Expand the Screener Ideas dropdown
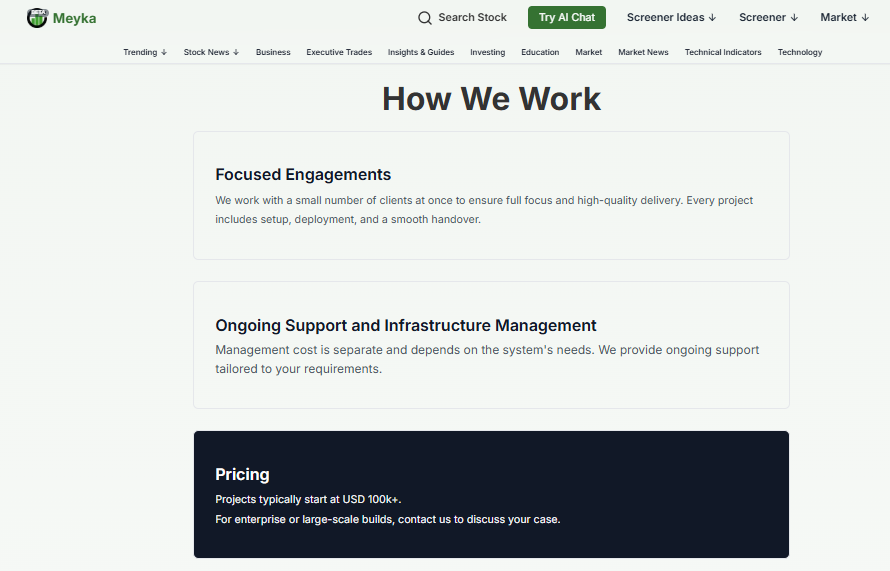This screenshot has width=890, height=571. tap(671, 17)
